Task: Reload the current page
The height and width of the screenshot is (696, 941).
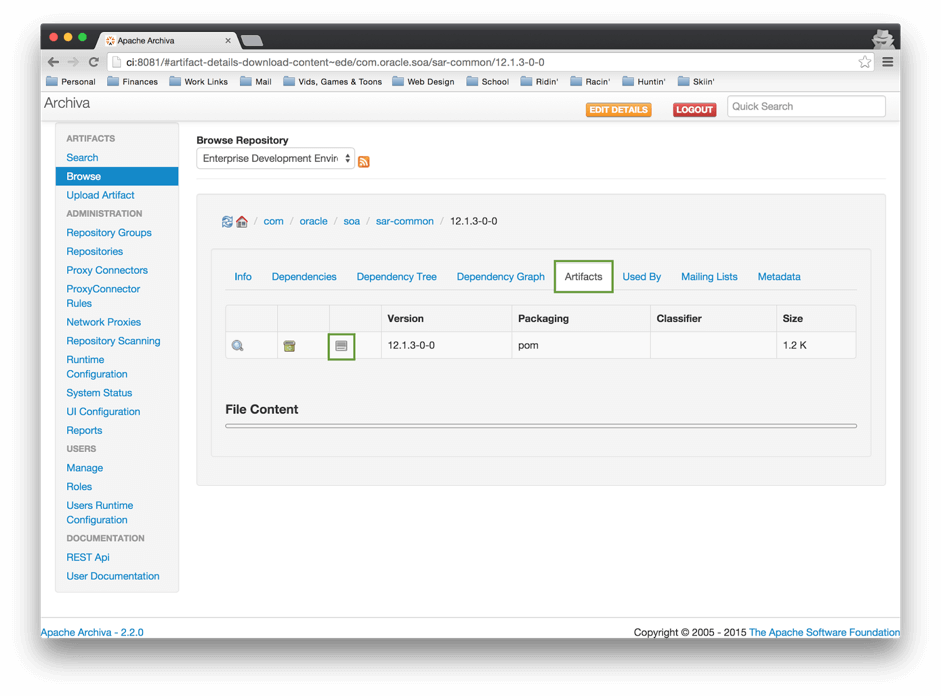Action: pyautogui.click(x=94, y=62)
